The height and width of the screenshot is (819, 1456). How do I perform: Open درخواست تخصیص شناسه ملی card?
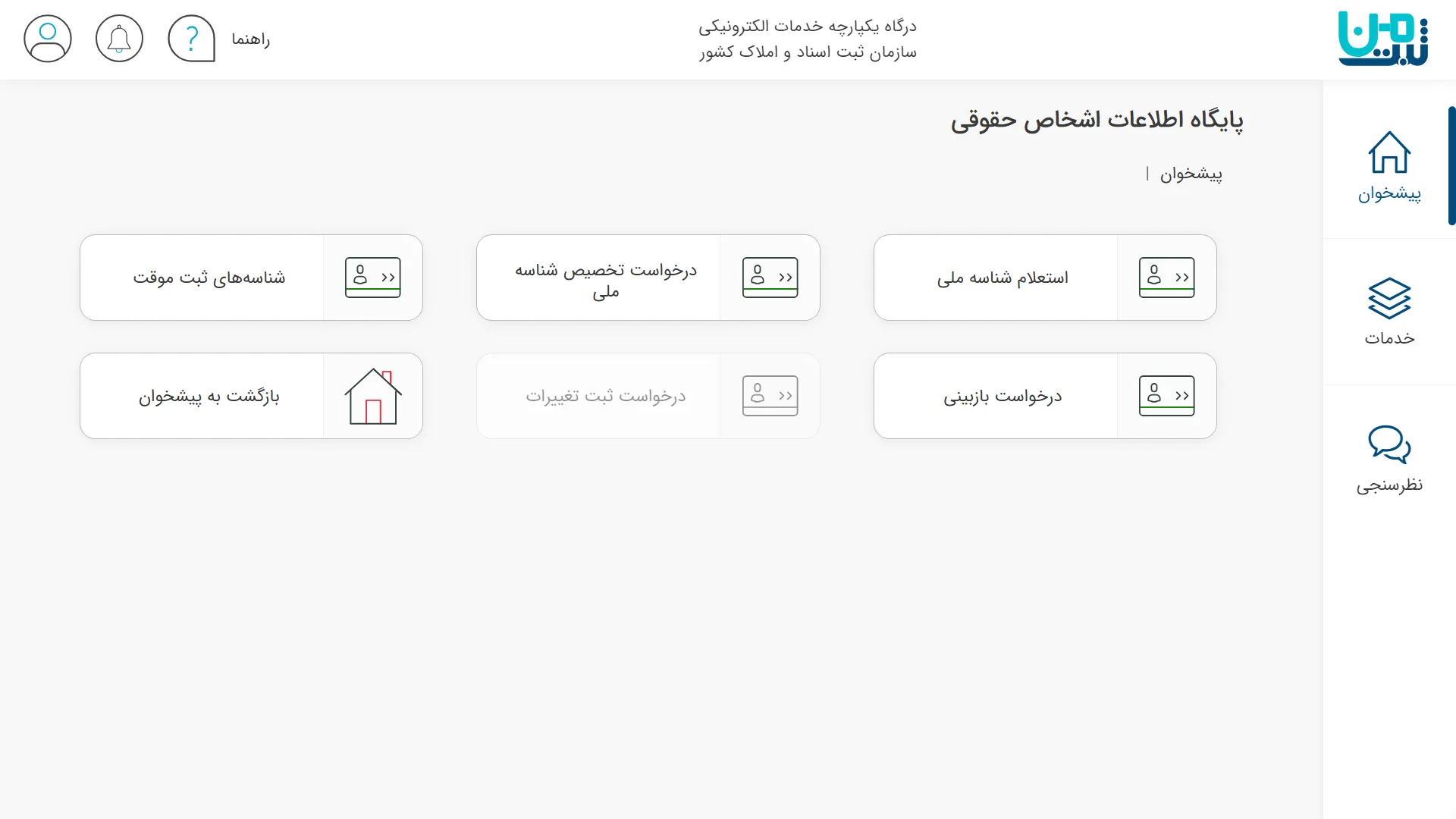tap(648, 278)
